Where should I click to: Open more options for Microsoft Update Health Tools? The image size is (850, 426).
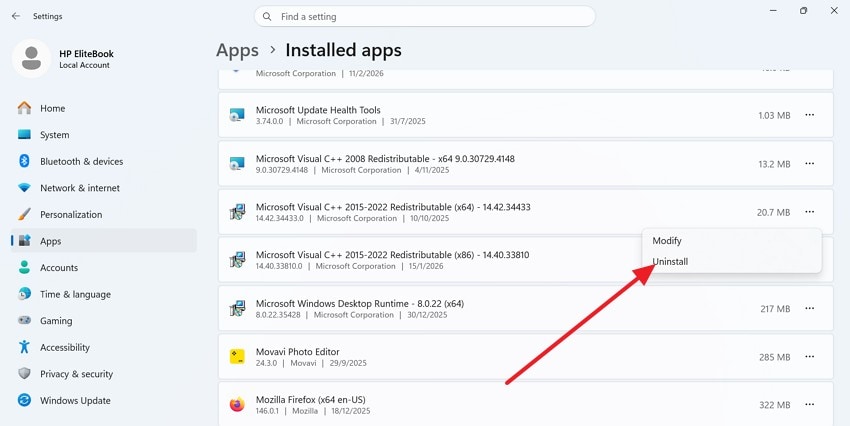point(809,115)
